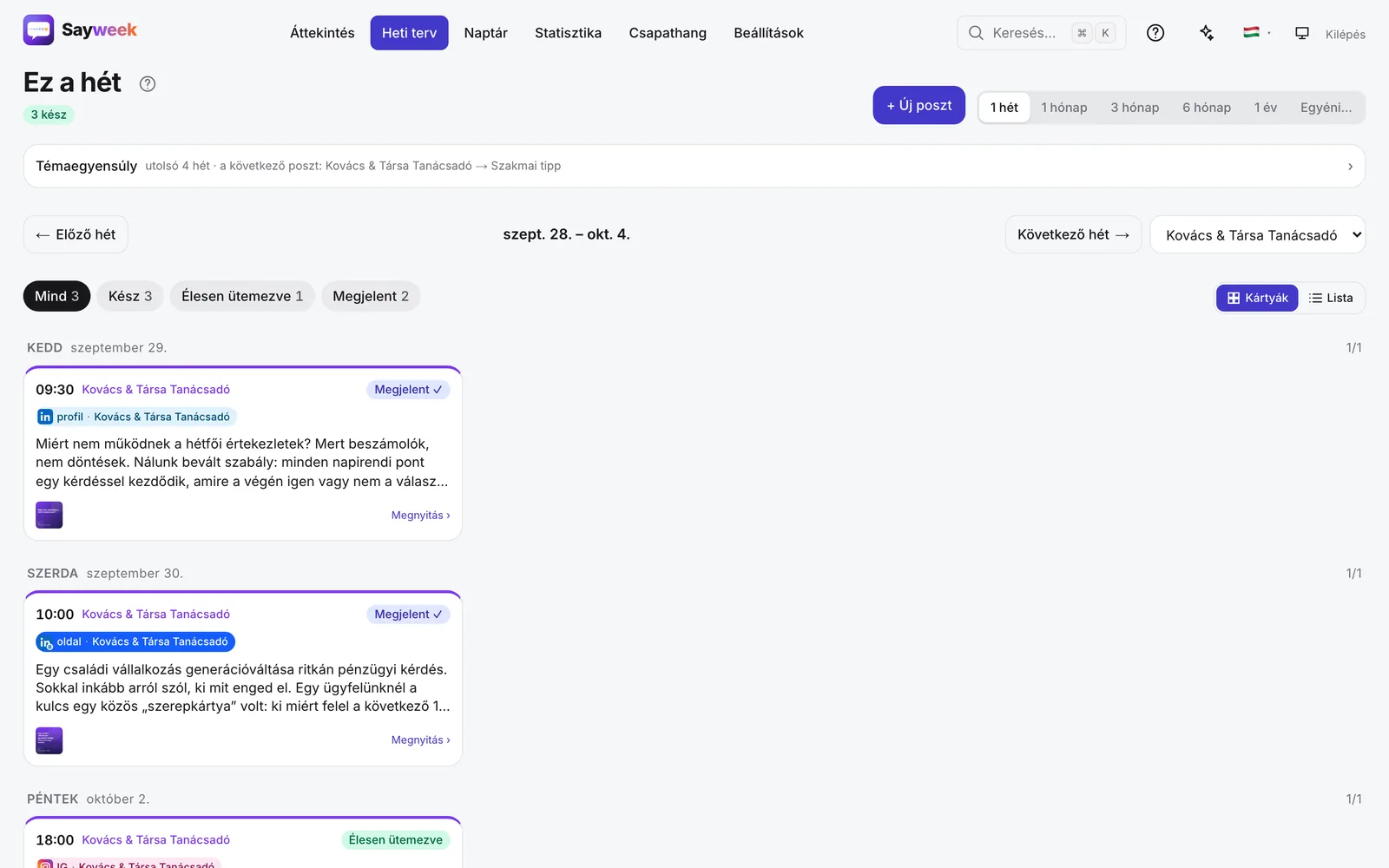
Task: Click the Heti terv nav tab
Action: coord(409,33)
